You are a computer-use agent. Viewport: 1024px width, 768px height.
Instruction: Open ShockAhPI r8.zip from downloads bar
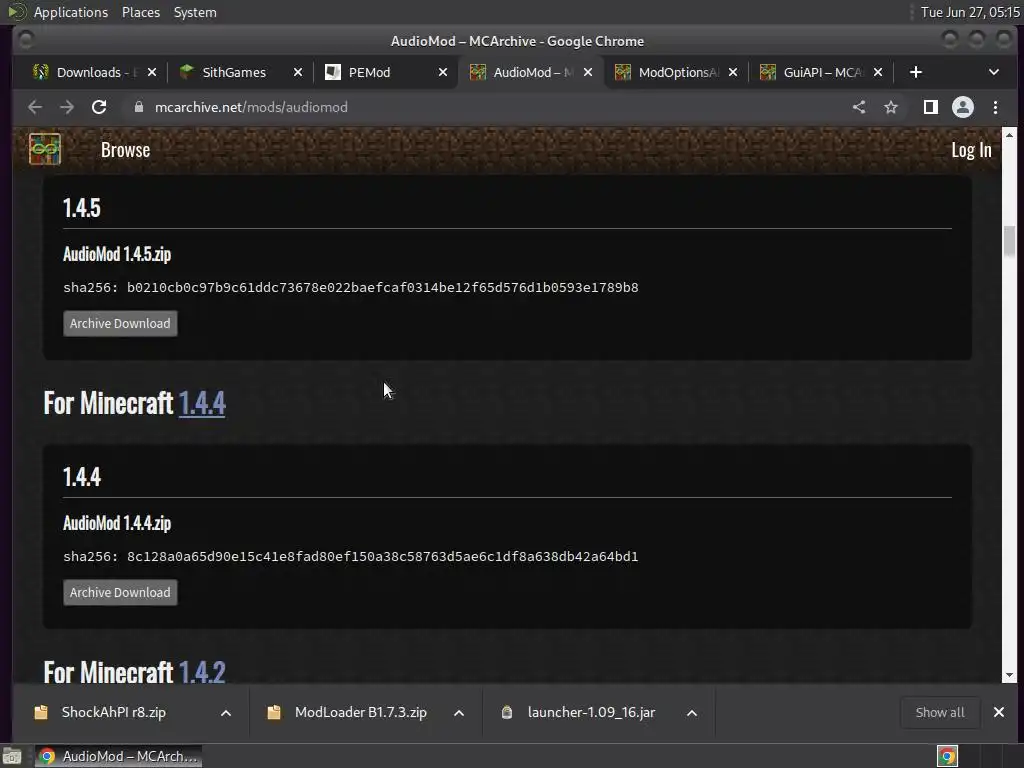[114, 712]
